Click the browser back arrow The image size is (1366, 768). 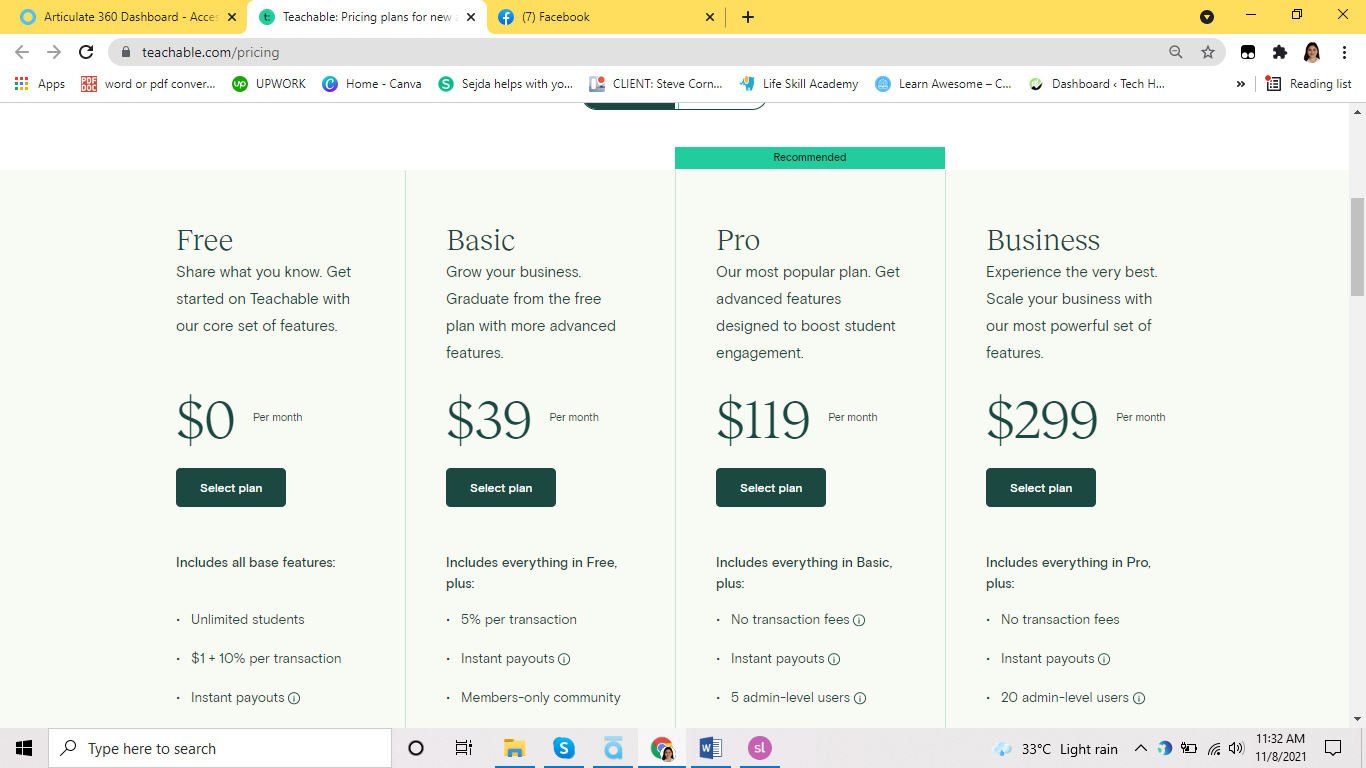click(x=22, y=52)
